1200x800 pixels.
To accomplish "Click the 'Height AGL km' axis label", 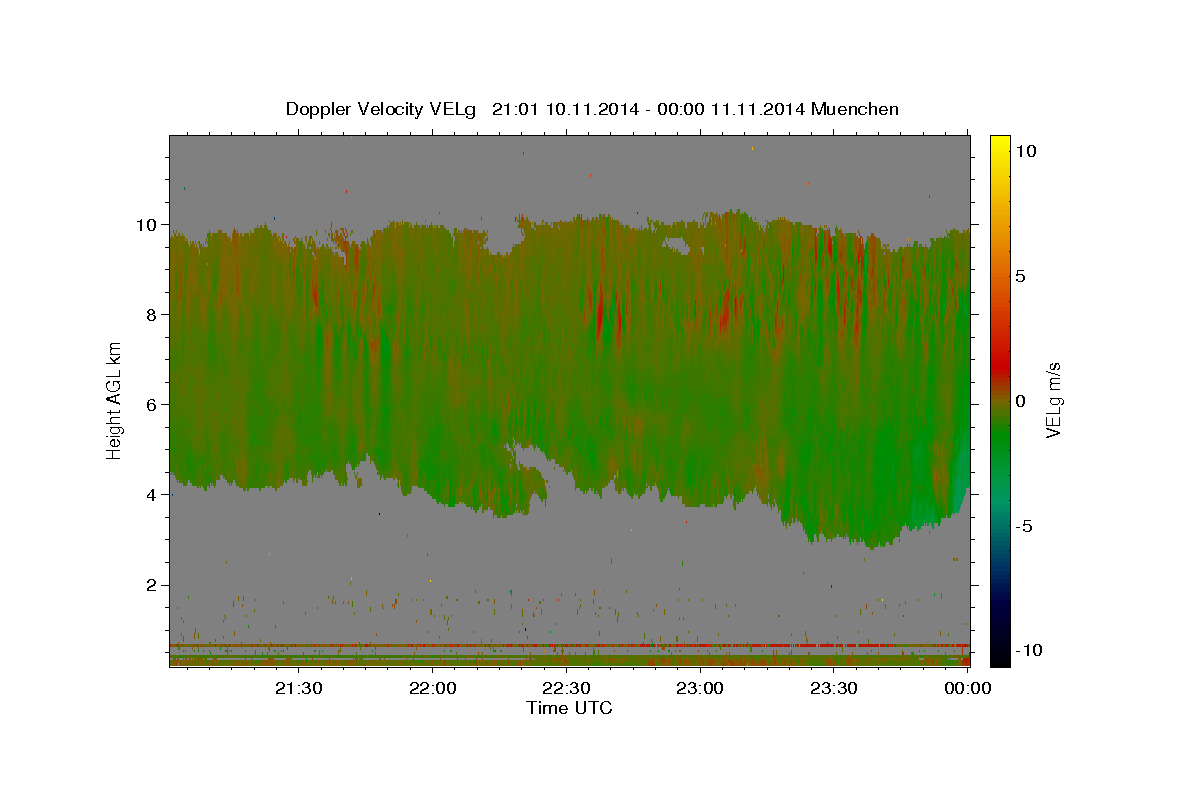I will pyautogui.click(x=115, y=401).
